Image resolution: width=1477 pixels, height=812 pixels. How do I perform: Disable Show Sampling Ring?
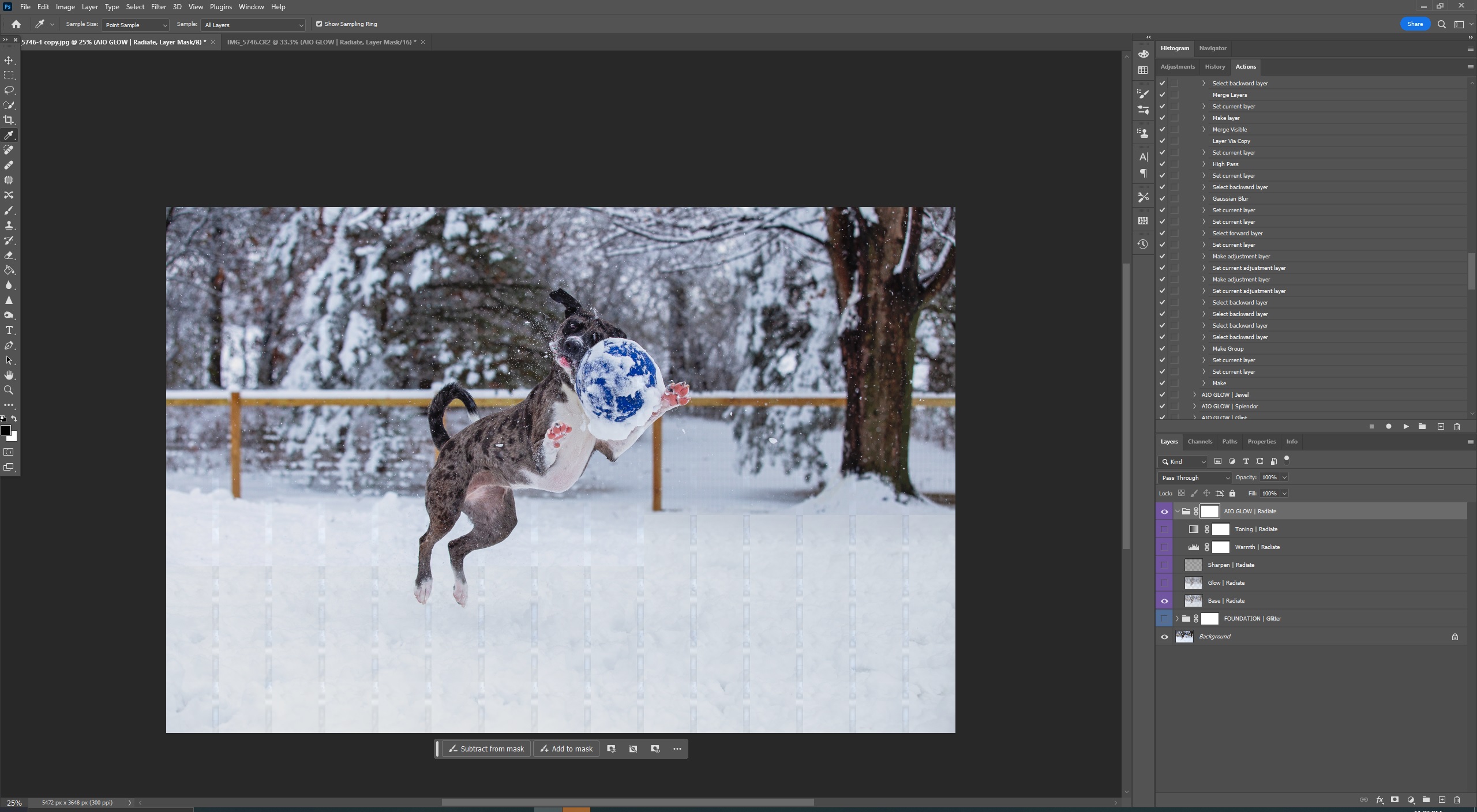pos(319,24)
